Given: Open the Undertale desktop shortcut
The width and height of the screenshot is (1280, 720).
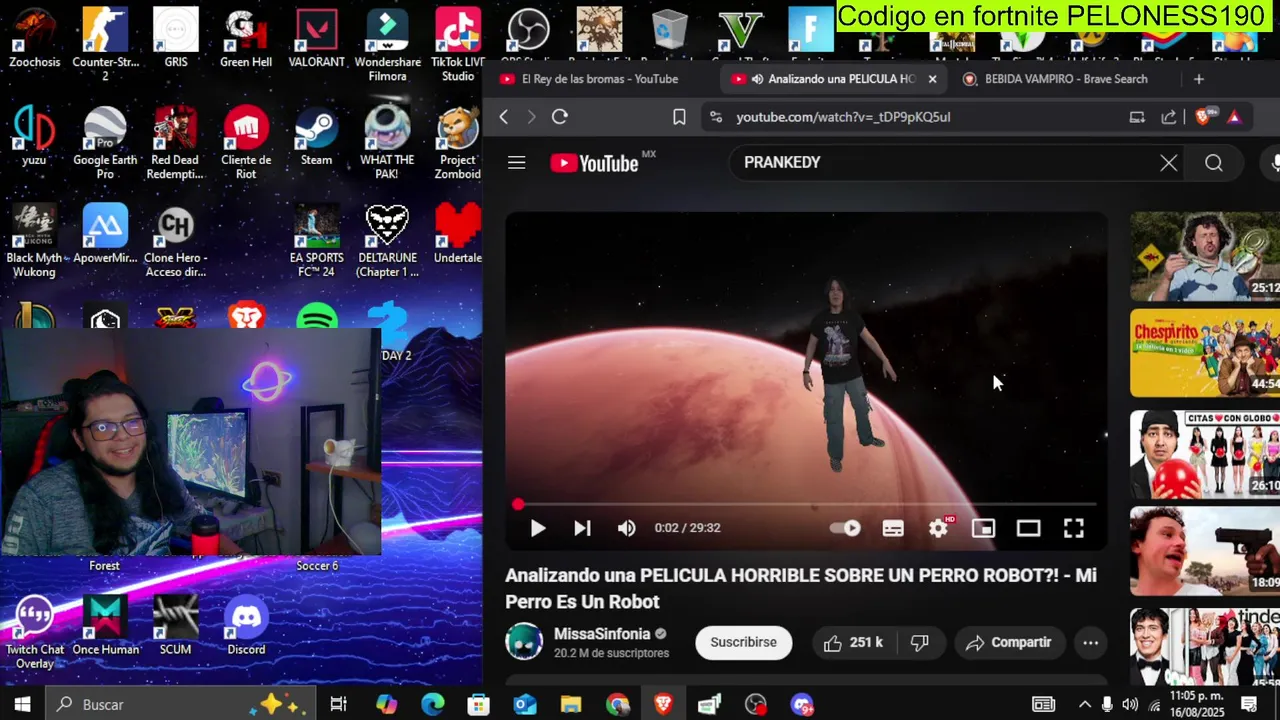Looking at the screenshot, I should point(458,235).
